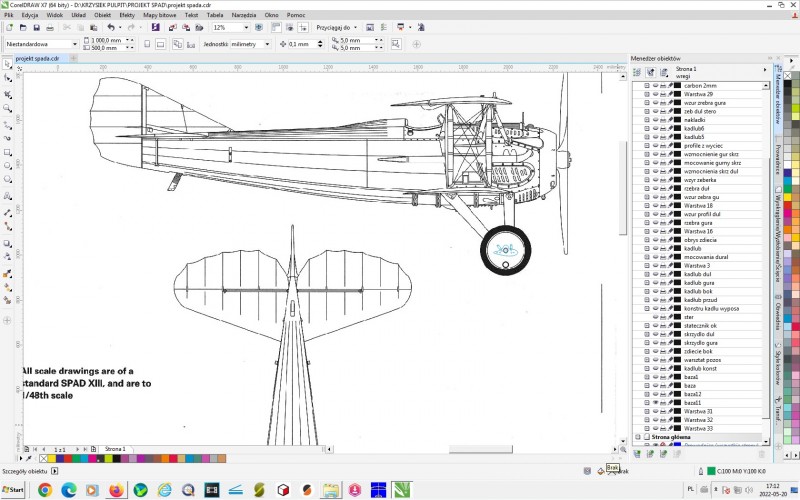Viewport: 800px width, 500px height.
Task: Select the Crop tool
Action: point(7,95)
